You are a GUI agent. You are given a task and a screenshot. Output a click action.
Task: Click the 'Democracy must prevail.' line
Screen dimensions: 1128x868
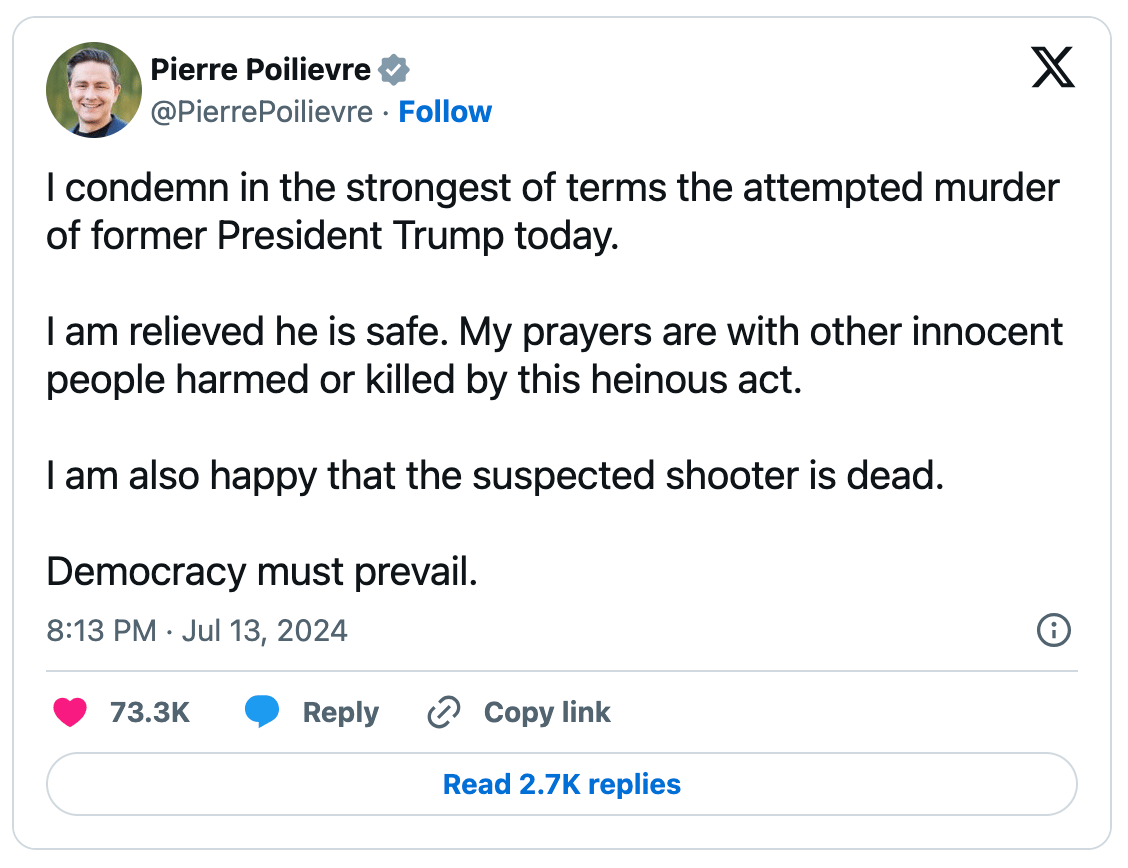tap(262, 571)
